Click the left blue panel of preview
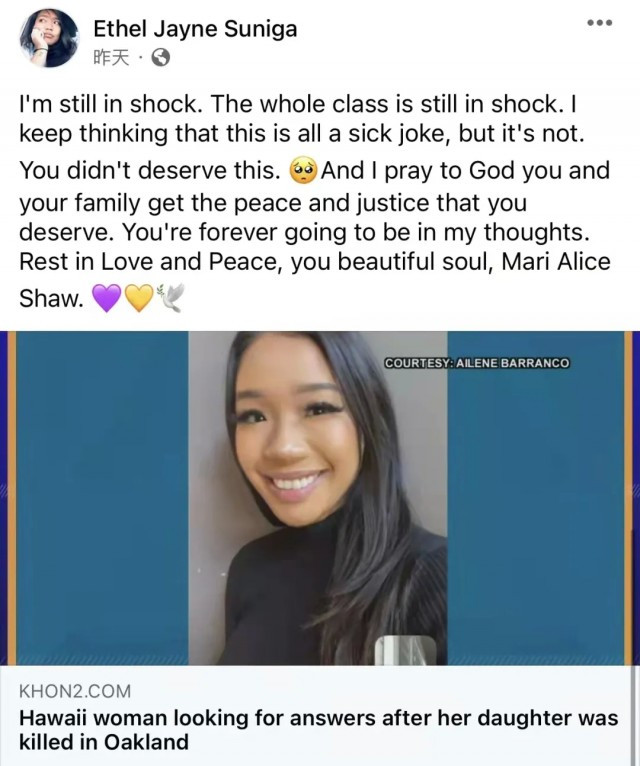Screen dimensions: 640x766 103,498
